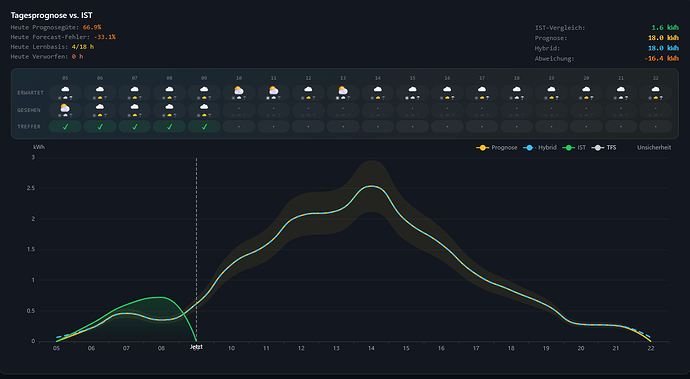This screenshot has width=690, height=379.
Task: Click the yellow Prognose value 18.0 kWh
Action: [x=663, y=38]
